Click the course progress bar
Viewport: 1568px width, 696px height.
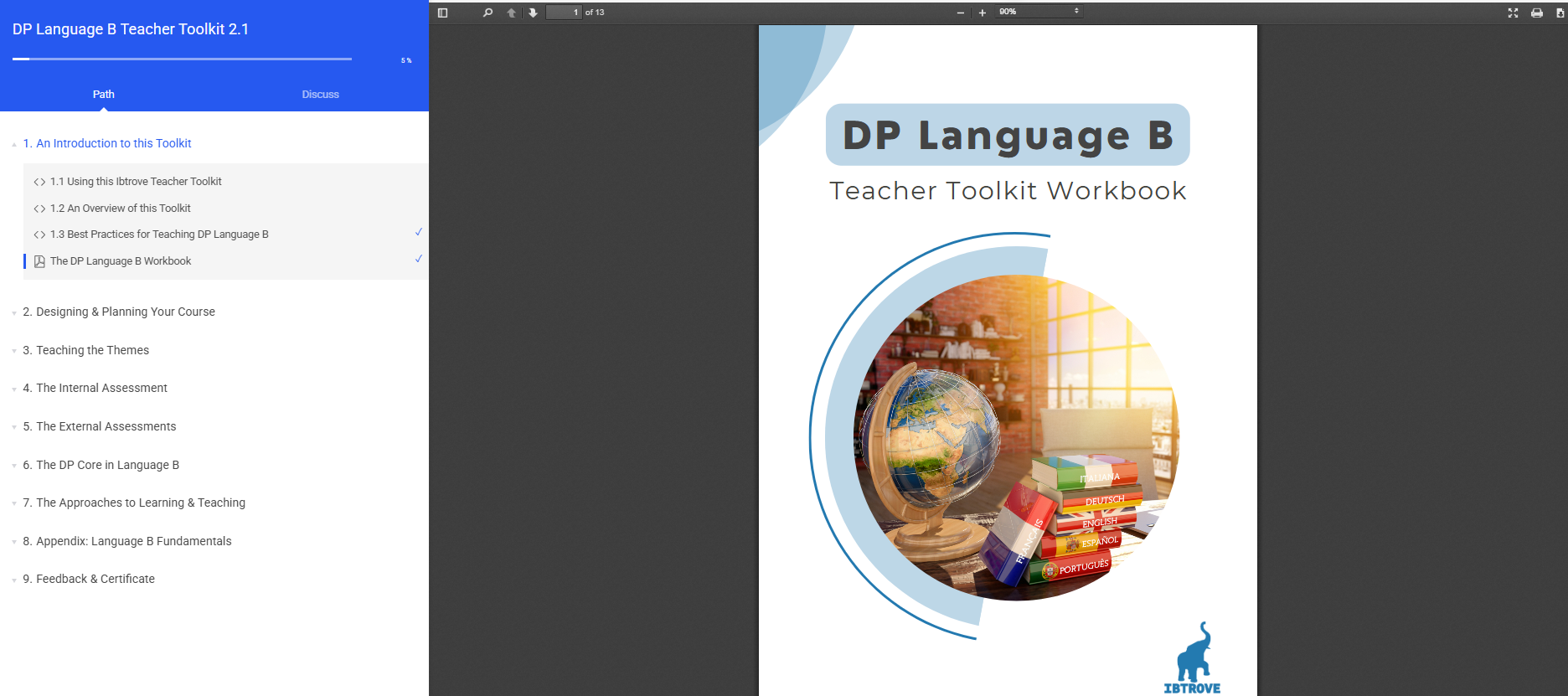click(x=182, y=59)
